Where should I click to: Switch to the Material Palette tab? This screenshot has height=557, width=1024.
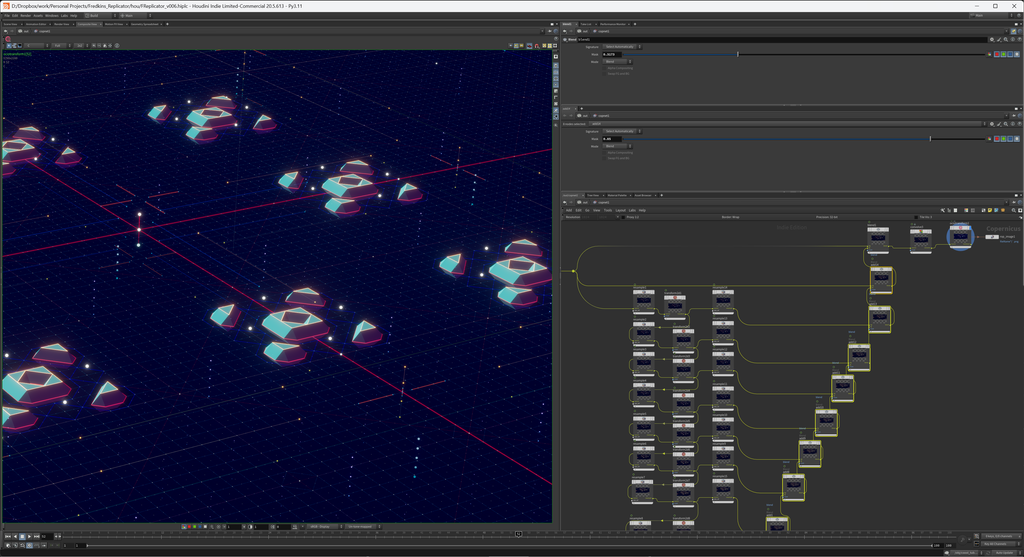617,195
